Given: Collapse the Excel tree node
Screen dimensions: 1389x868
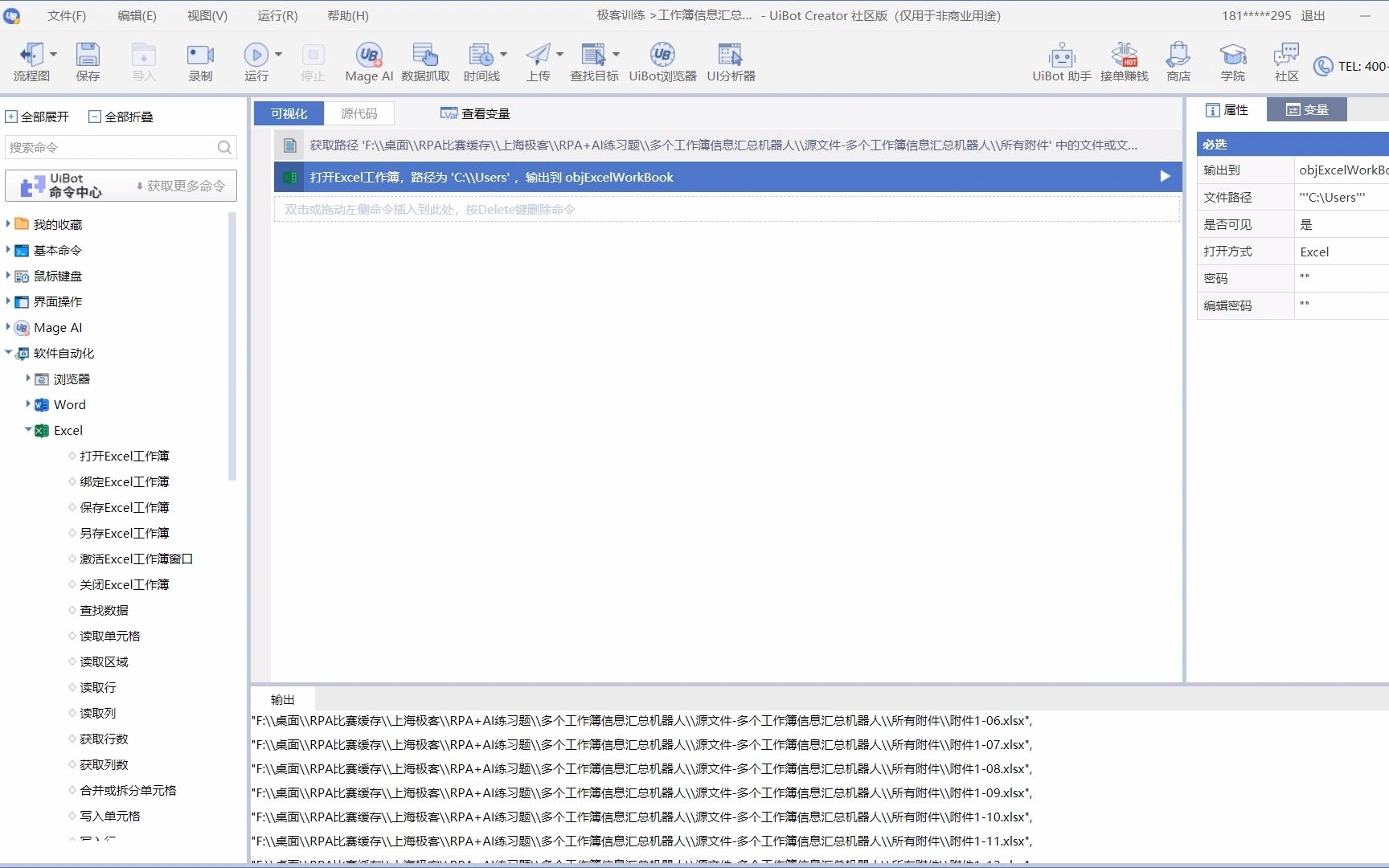Looking at the screenshot, I should (x=28, y=429).
